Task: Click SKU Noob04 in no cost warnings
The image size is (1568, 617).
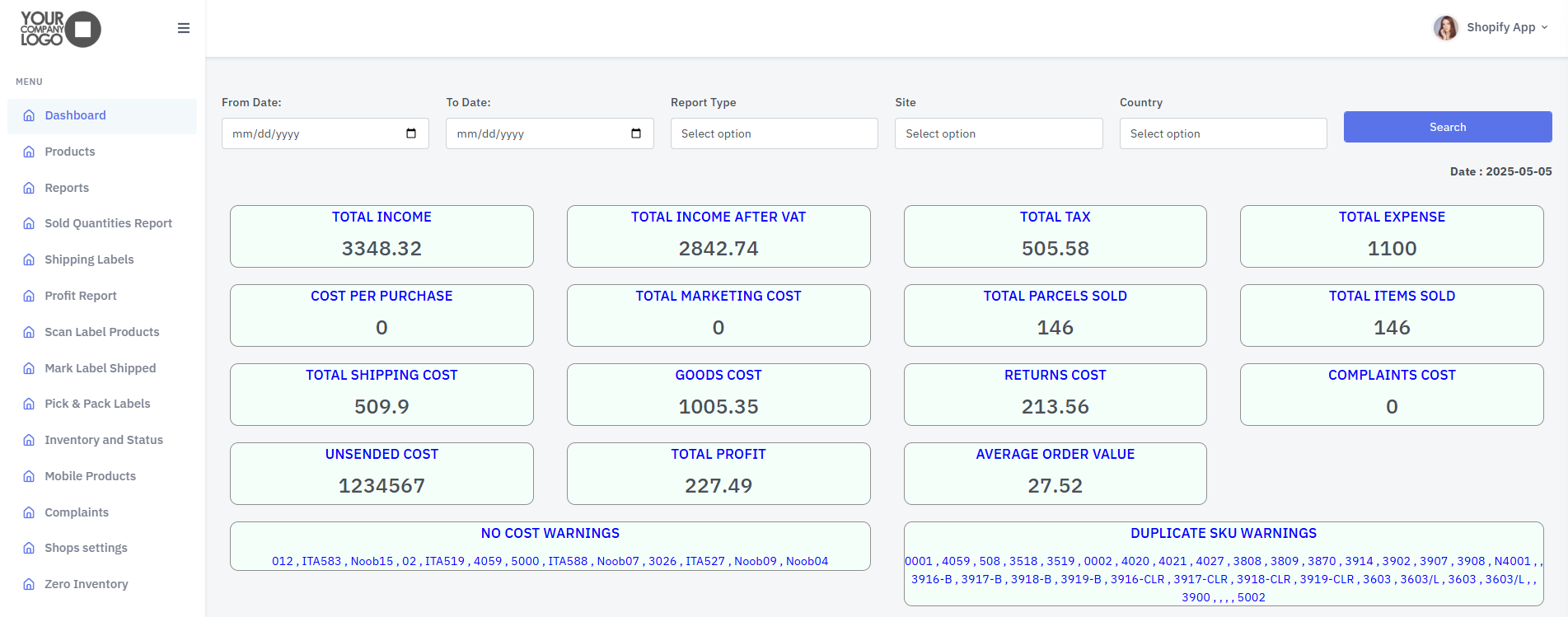Action: 807,561
